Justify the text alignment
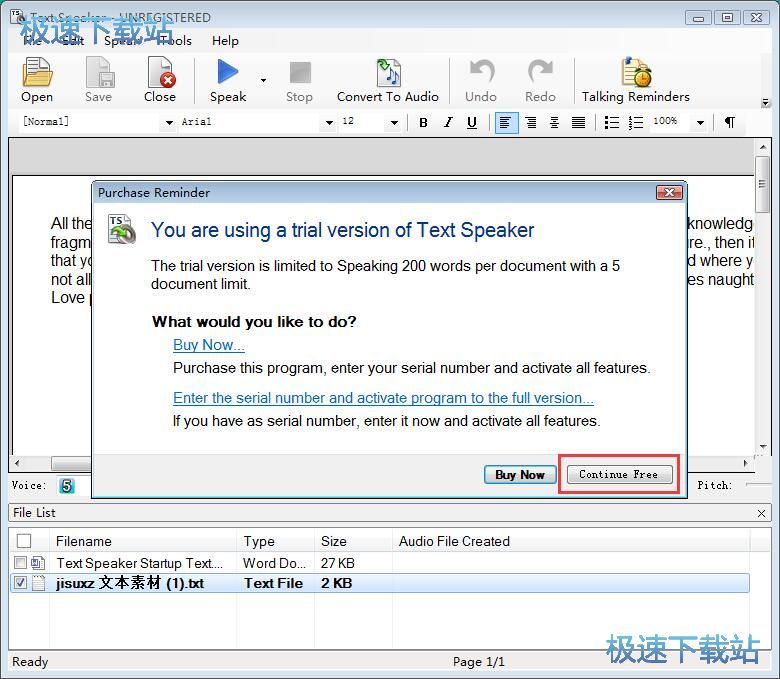780x679 pixels. pos(579,122)
